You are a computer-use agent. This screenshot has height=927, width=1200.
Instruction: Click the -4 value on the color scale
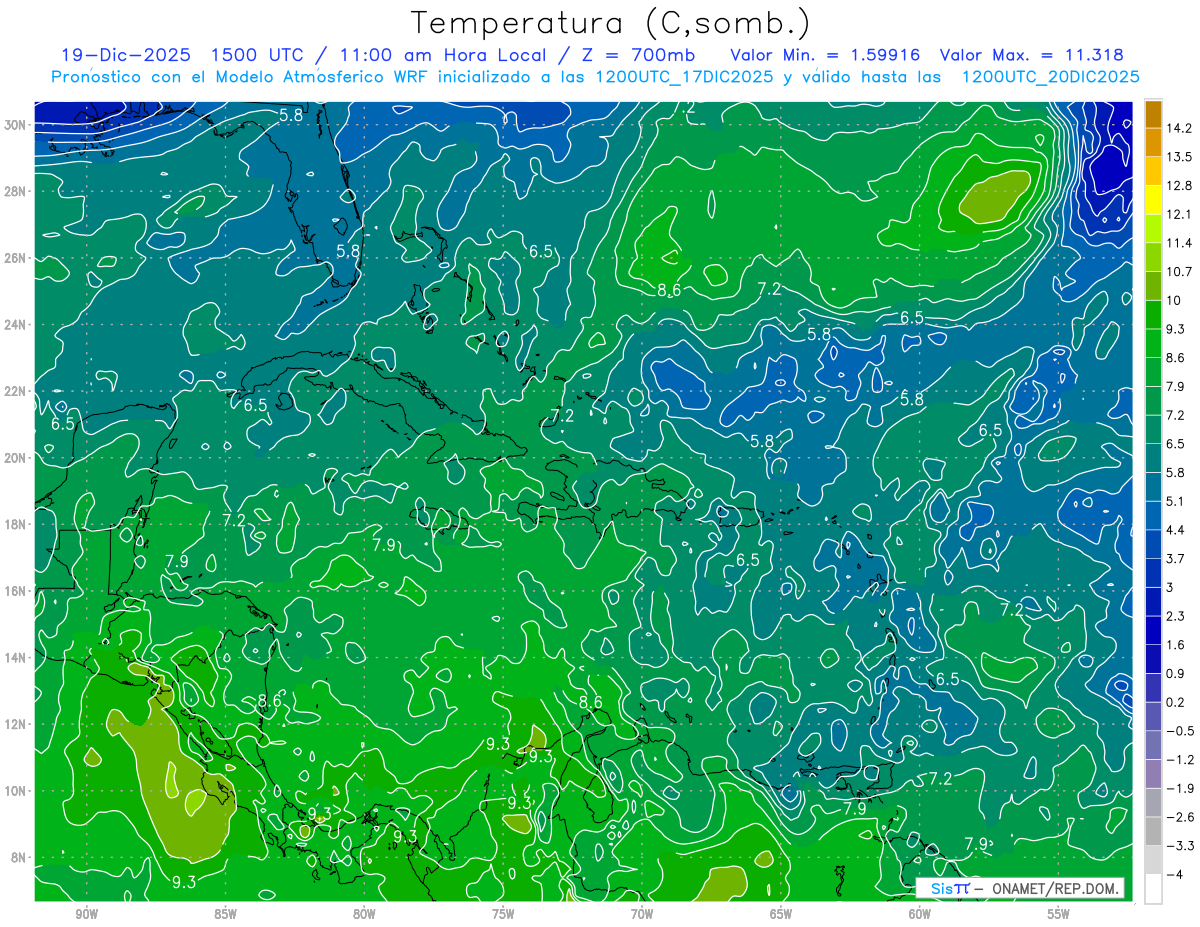(1176, 874)
